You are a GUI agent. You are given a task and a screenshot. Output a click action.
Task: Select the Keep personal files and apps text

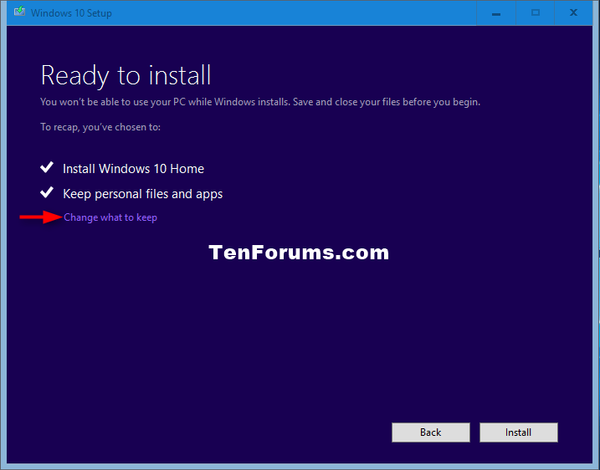[x=142, y=194]
